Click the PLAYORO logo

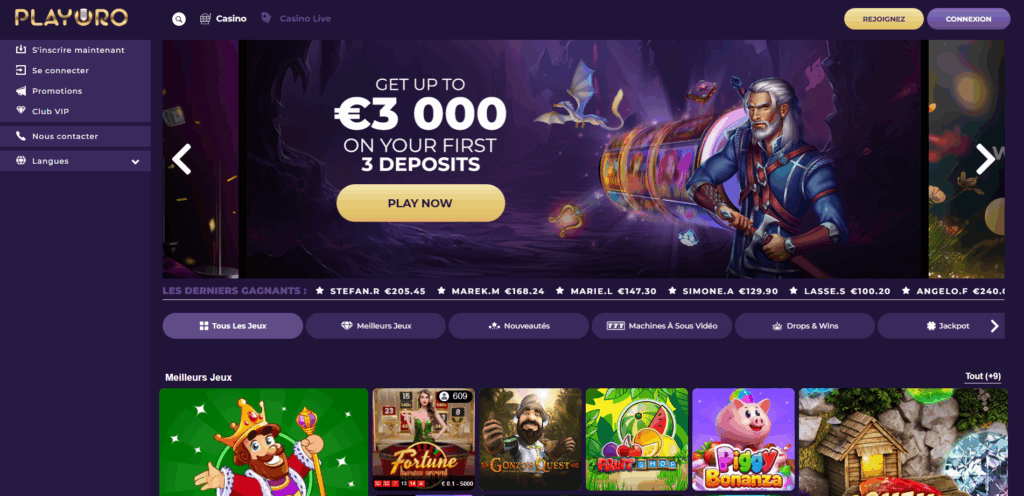[x=71, y=18]
